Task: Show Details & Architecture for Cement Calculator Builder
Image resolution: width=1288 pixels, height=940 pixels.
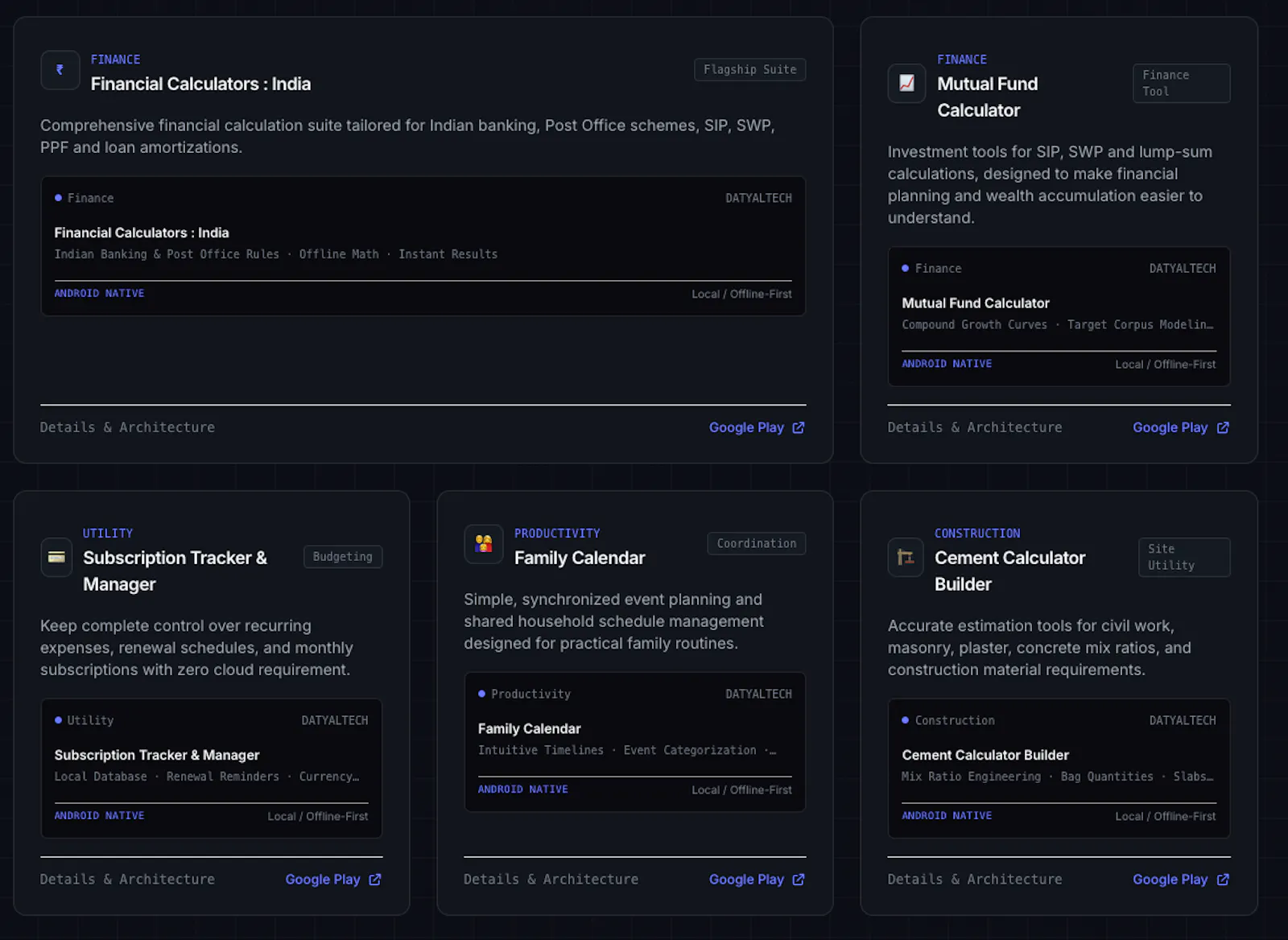Action: click(x=975, y=880)
